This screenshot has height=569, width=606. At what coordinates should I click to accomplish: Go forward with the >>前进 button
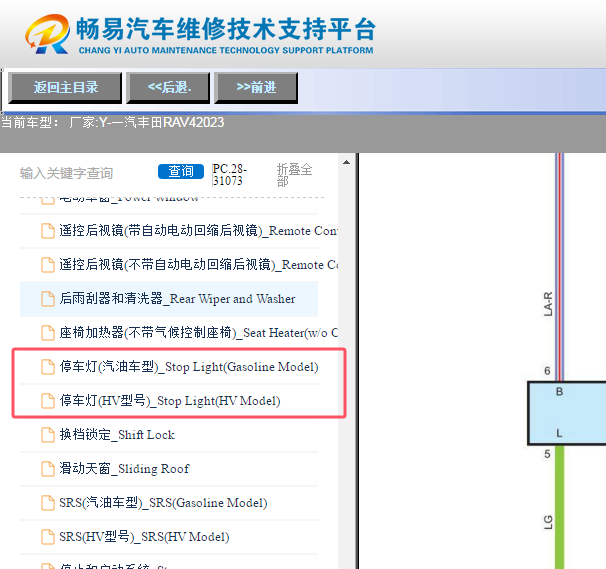click(x=256, y=88)
